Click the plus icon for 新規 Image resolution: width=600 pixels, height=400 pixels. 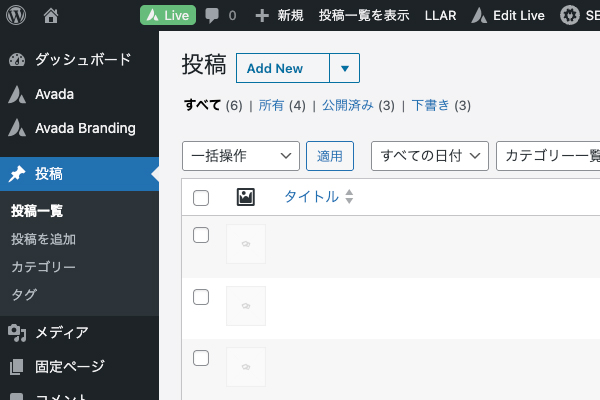click(262, 16)
